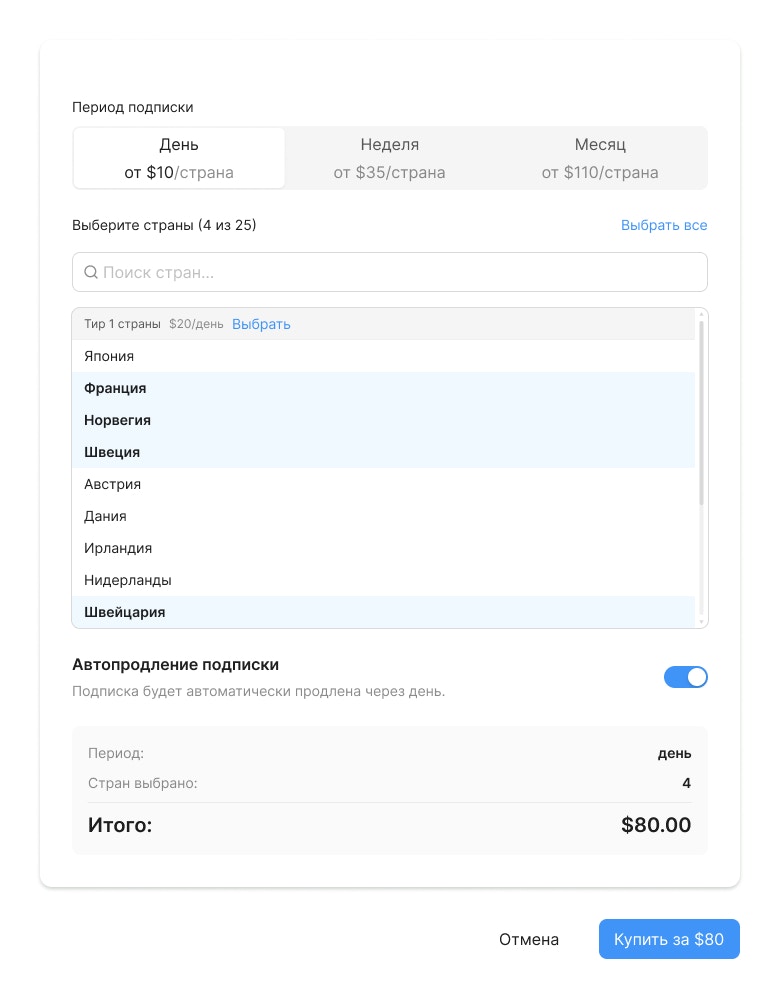
Task: Click the Выбрать все link
Action: pos(664,225)
